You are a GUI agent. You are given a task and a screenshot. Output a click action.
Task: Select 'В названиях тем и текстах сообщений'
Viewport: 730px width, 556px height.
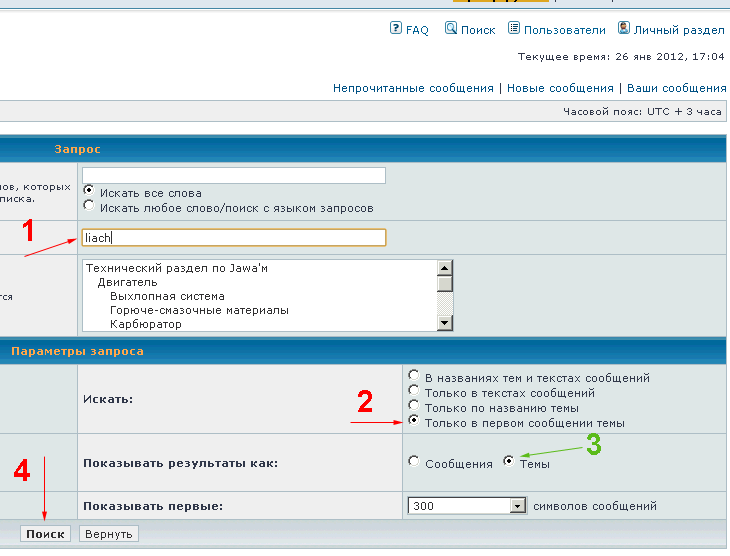point(413,378)
